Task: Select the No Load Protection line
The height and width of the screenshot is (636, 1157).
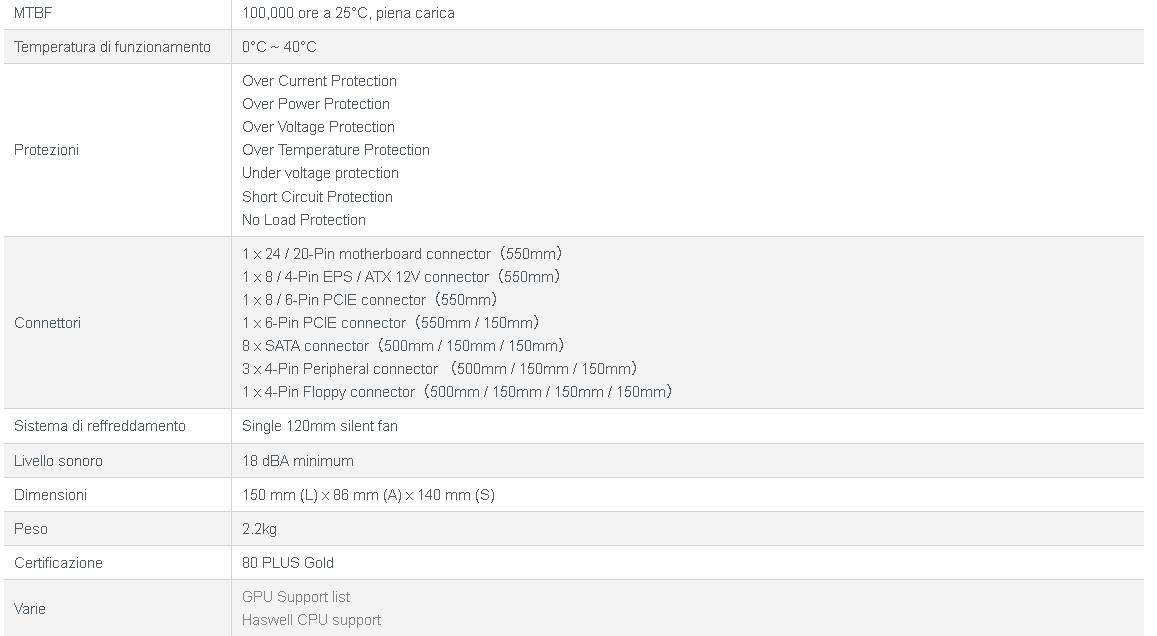Action: click(x=304, y=220)
